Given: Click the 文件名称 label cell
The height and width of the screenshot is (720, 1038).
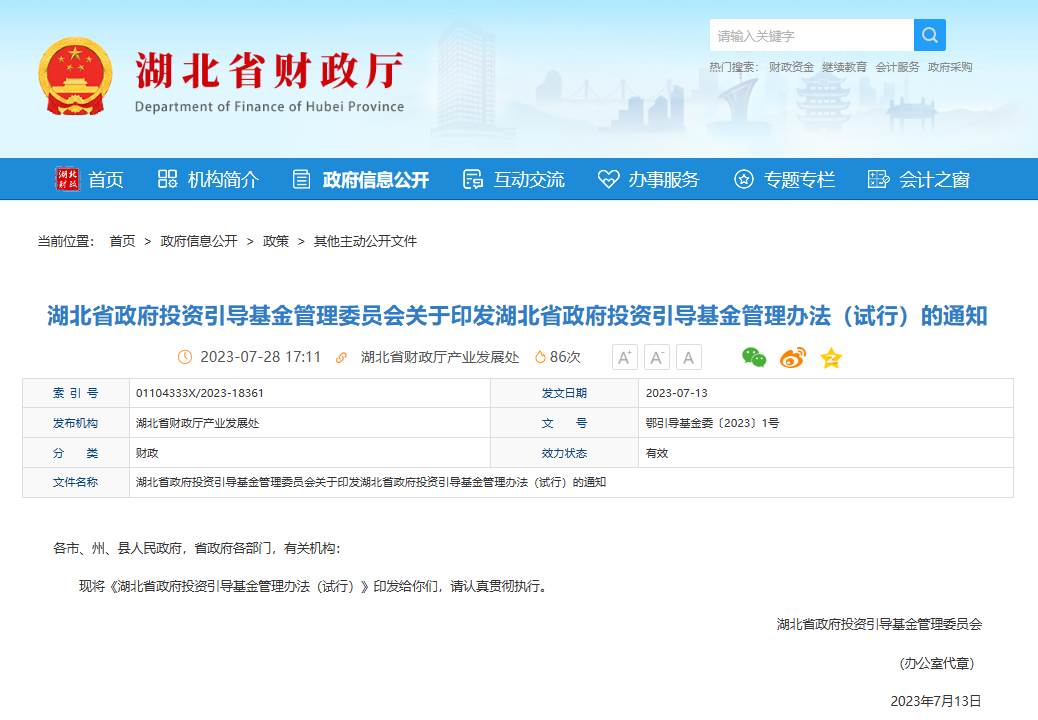Looking at the screenshot, I should click(75, 482).
